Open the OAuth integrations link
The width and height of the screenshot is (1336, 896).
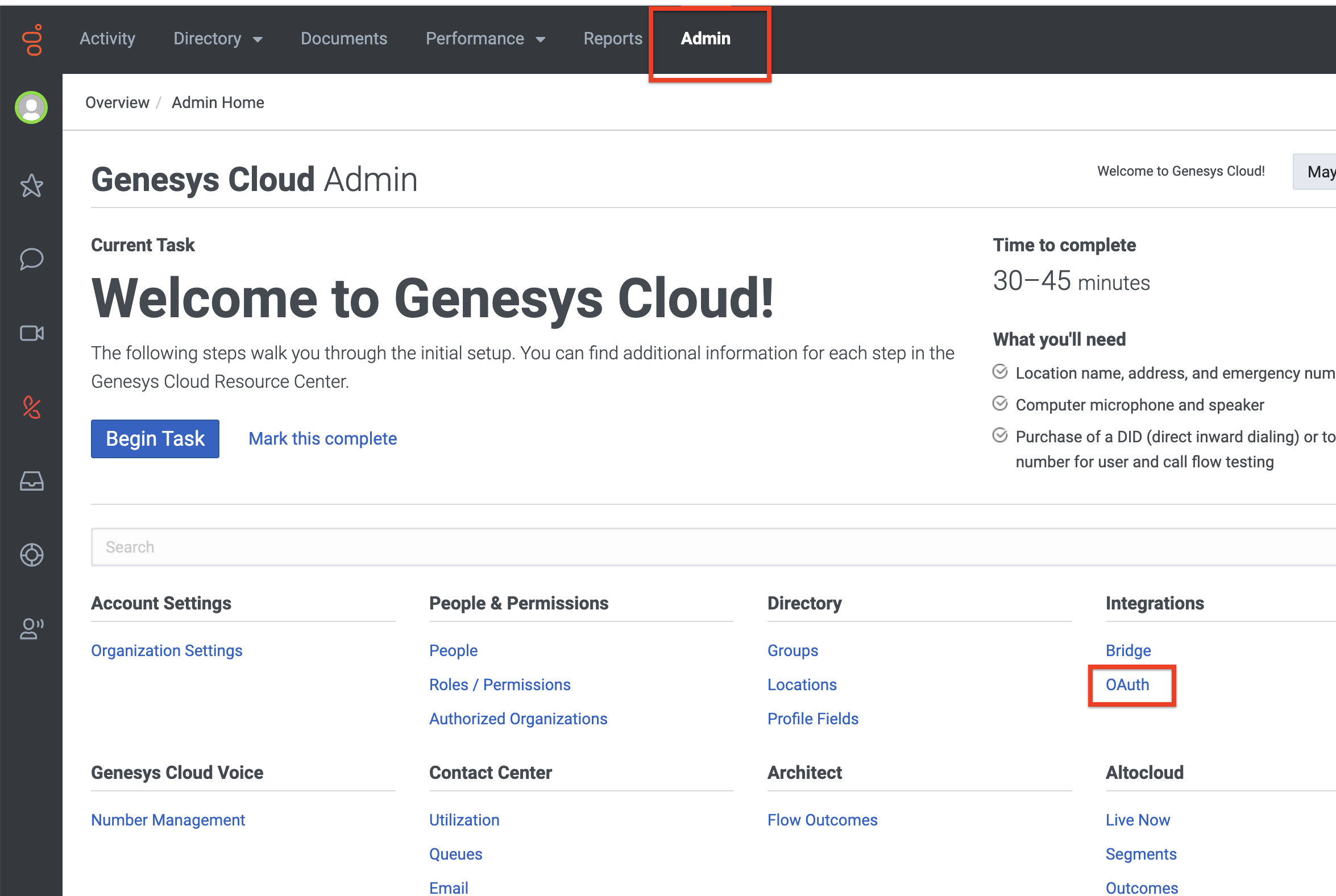pyautogui.click(x=1127, y=685)
